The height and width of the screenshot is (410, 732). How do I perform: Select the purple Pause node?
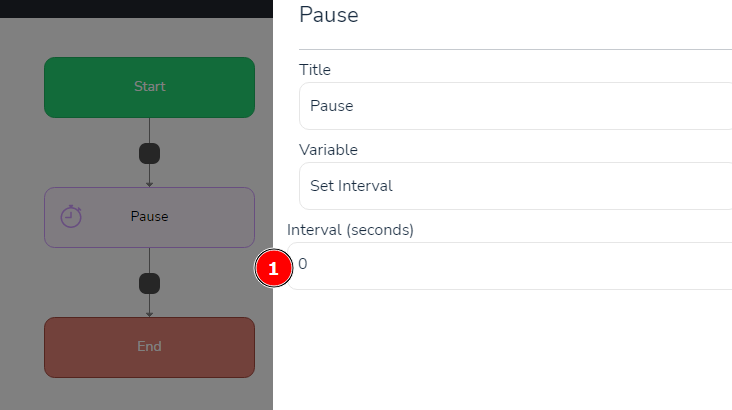tap(149, 218)
